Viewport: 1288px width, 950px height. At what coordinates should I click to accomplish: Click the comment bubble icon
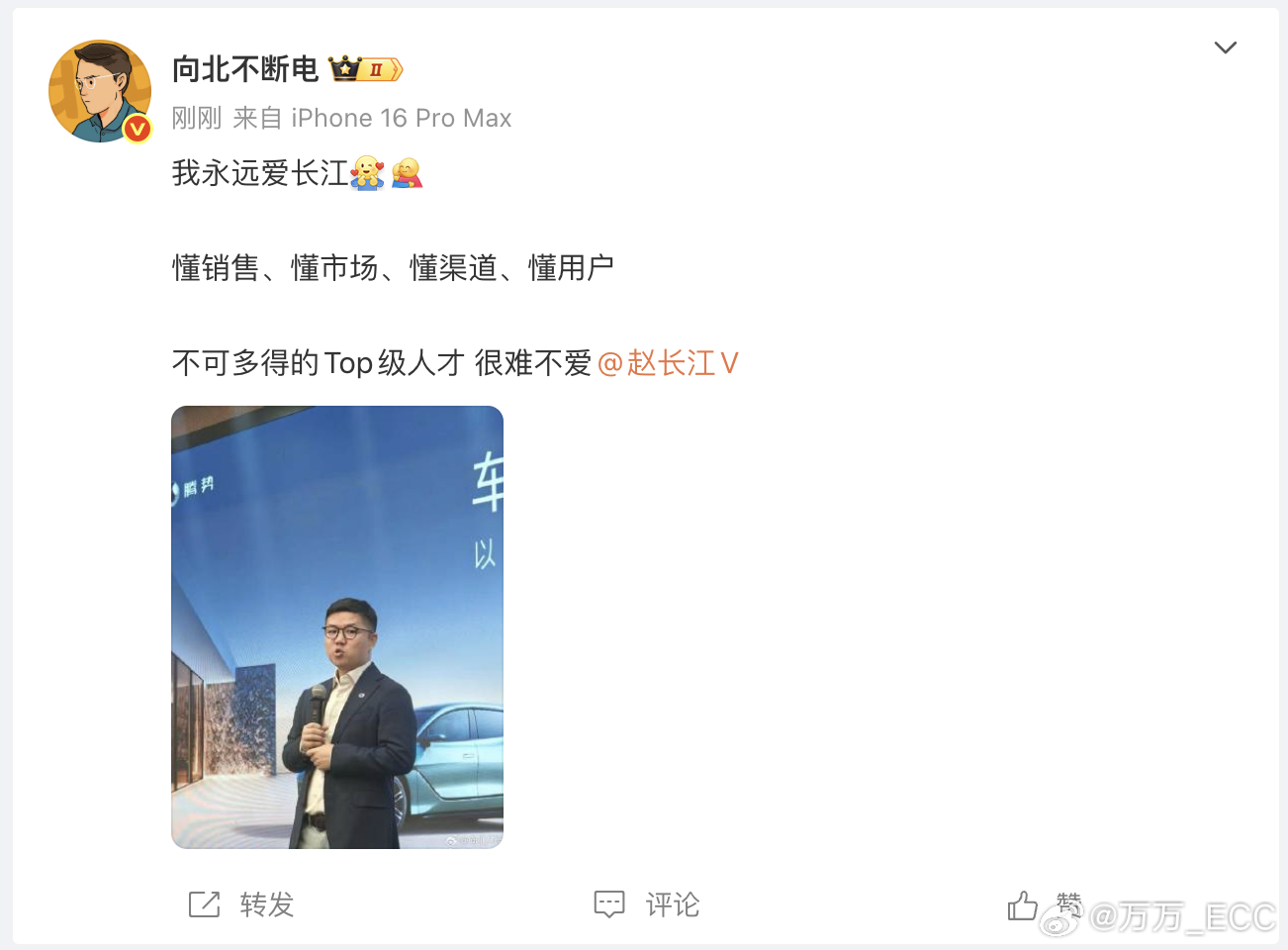609,903
